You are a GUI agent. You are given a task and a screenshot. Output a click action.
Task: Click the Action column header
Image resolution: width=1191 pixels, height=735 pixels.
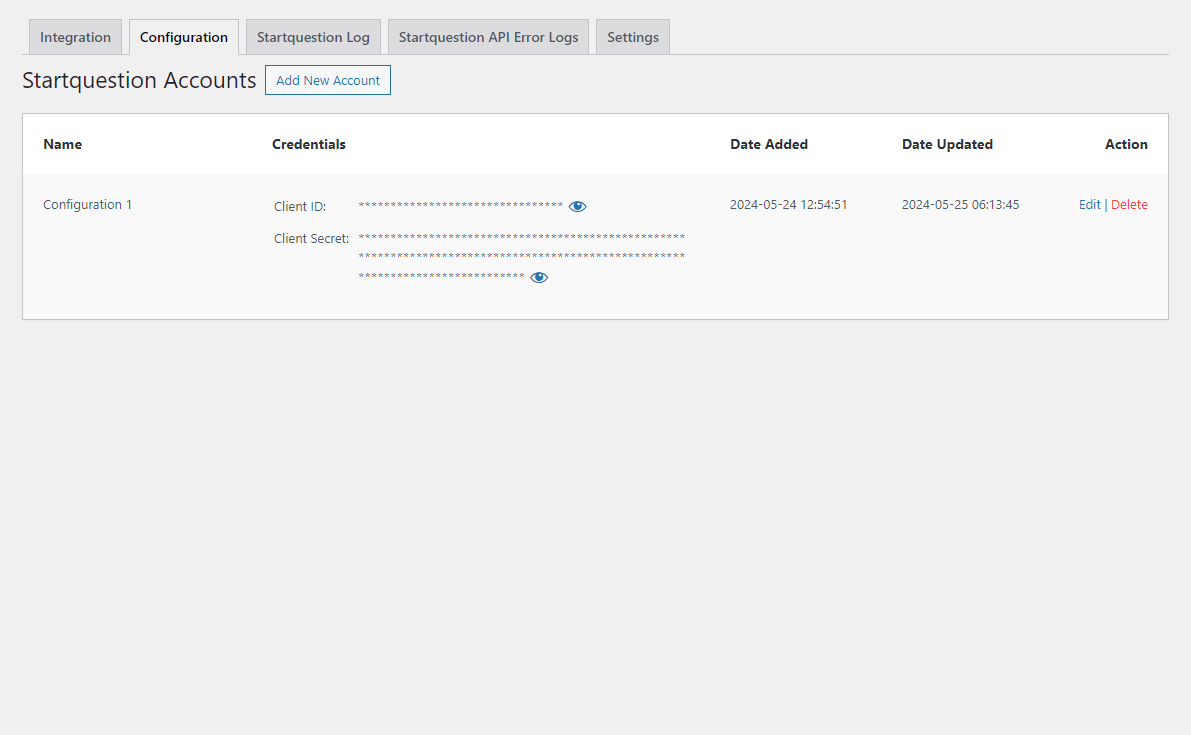[1126, 144]
